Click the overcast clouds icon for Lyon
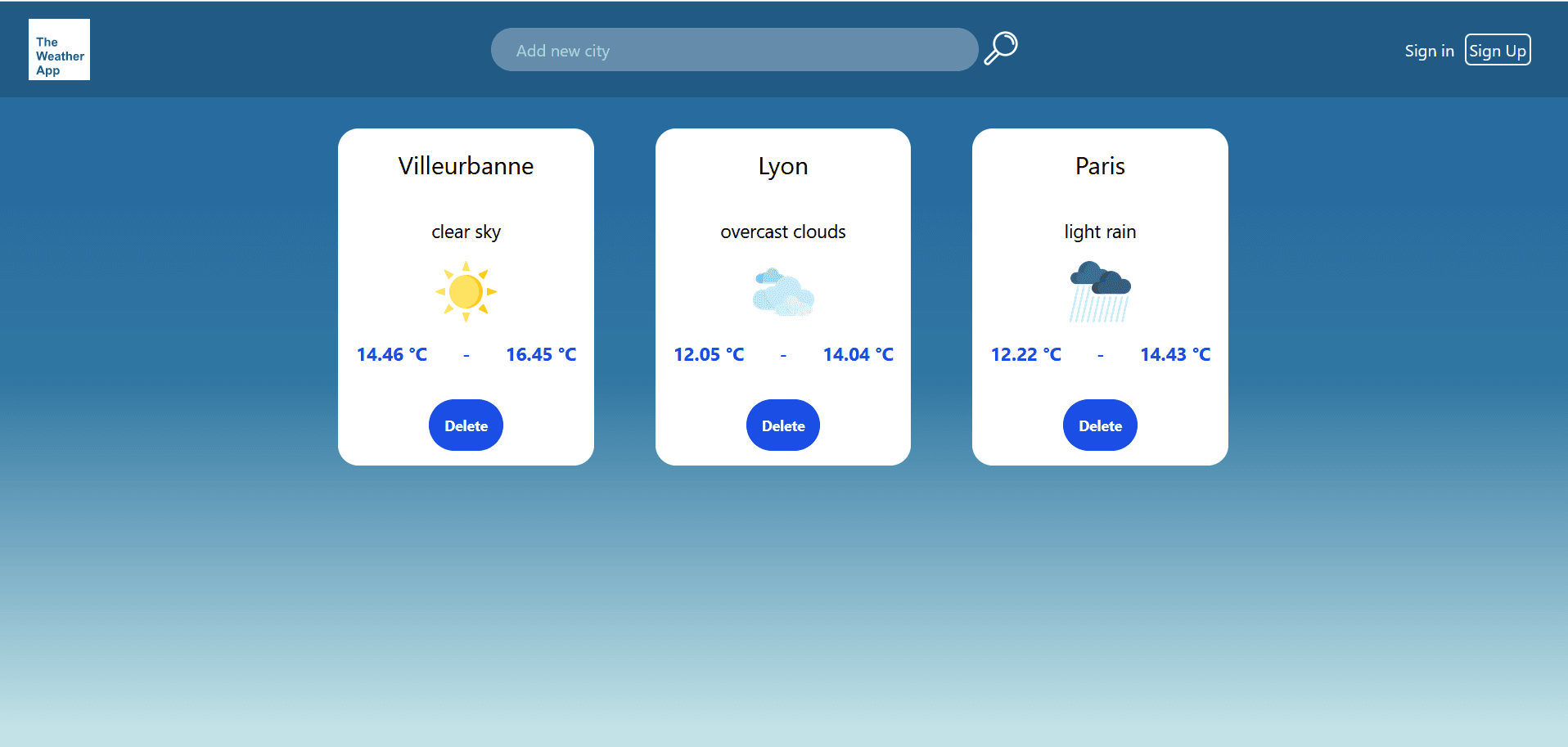Image resolution: width=1568 pixels, height=747 pixels. 783,292
